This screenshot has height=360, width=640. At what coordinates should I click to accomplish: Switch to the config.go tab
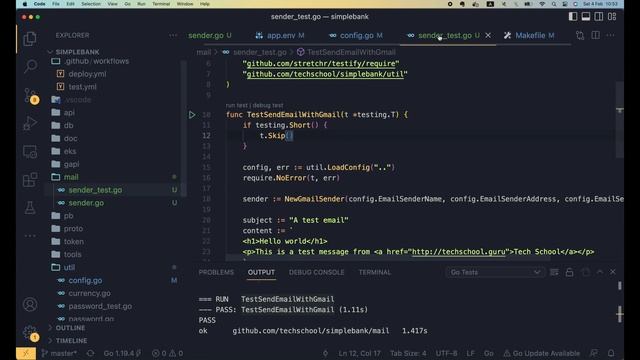[357, 36]
